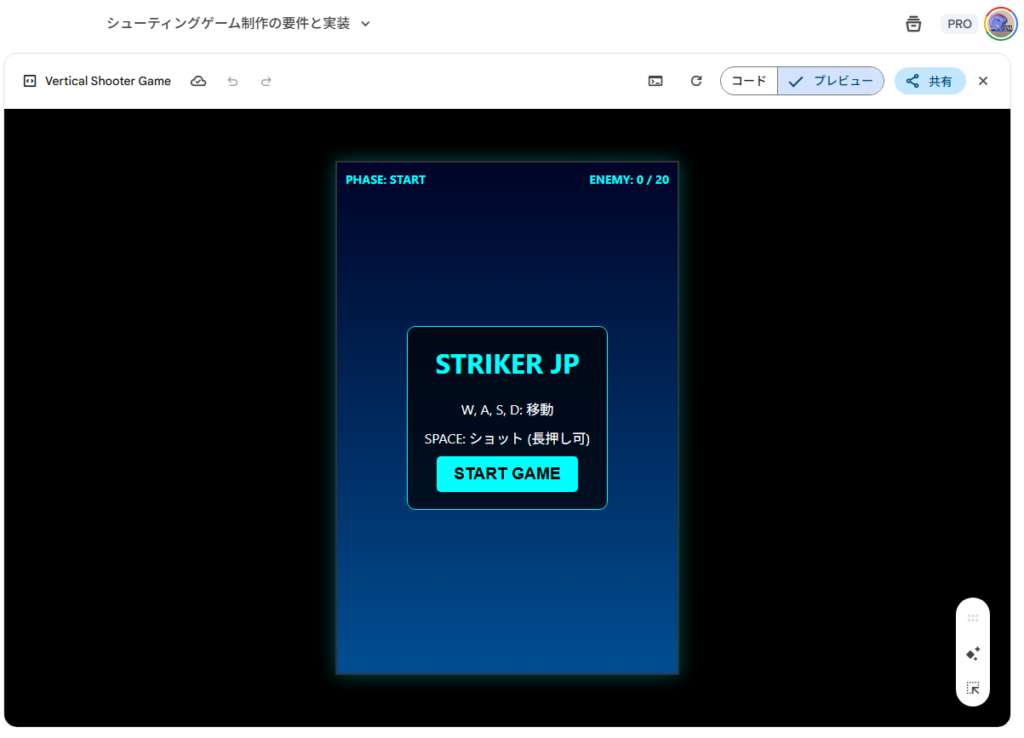
Task: Open the archive icon next to PRO
Action: click(x=913, y=24)
